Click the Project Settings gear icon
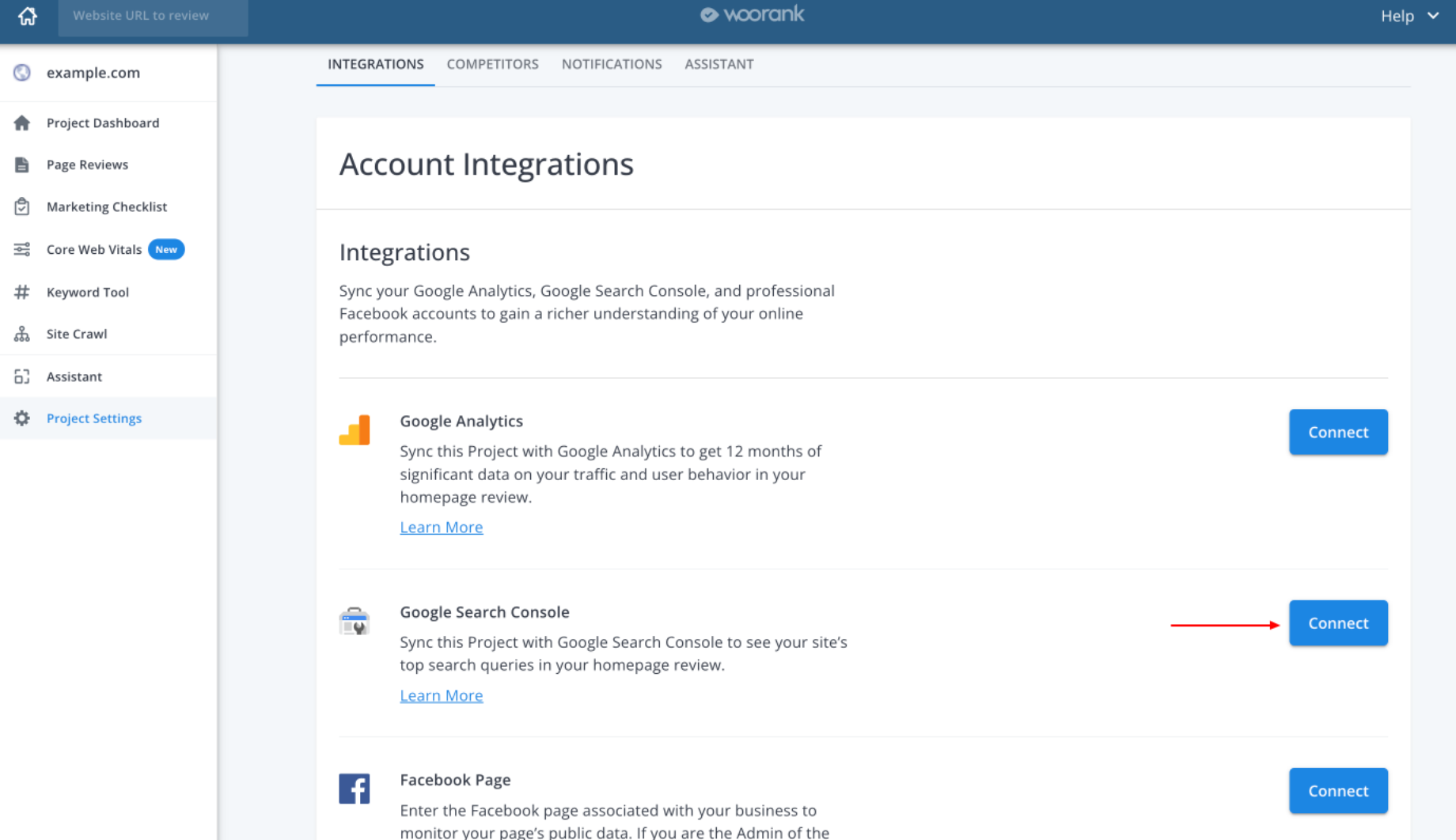The height and width of the screenshot is (840, 1456). tap(22, 418)
